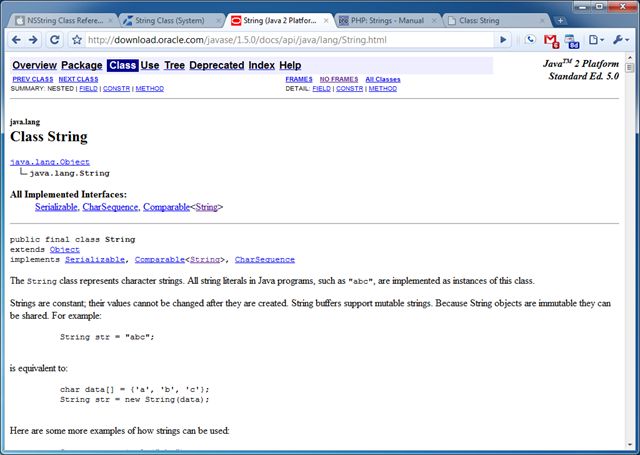The height and width of the screenshot is (455, 640).
Task: Click the NO FRAMES link
Action: tap(339, 79)
